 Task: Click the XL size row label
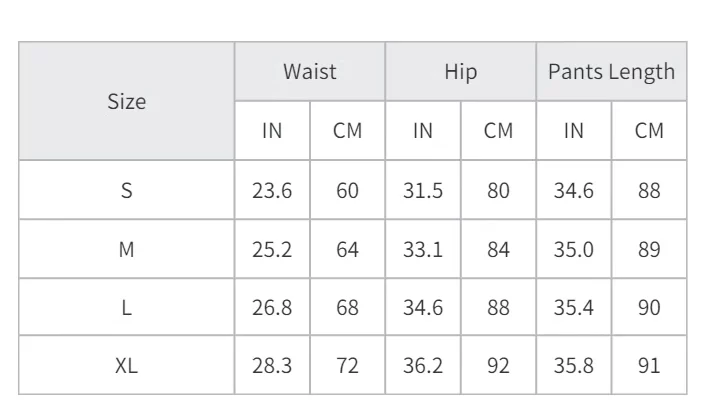[127, 366]
